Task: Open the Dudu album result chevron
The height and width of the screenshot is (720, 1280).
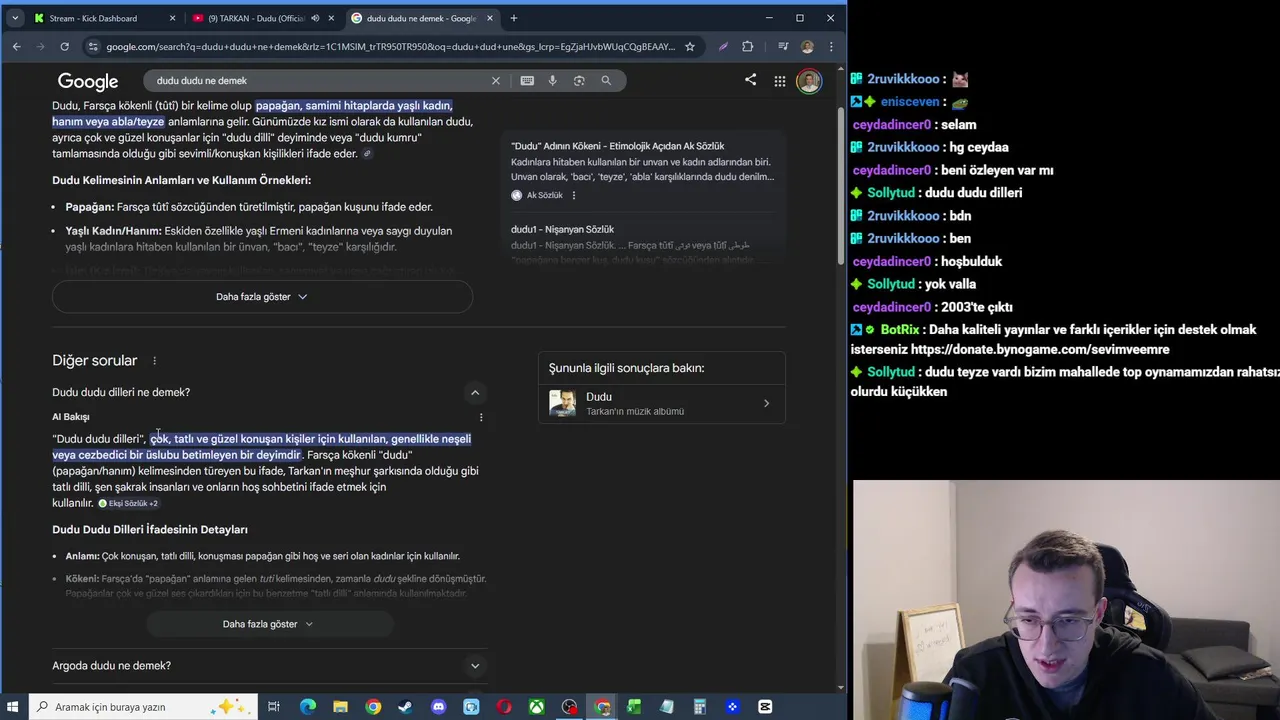Action: tap(767, 404)
